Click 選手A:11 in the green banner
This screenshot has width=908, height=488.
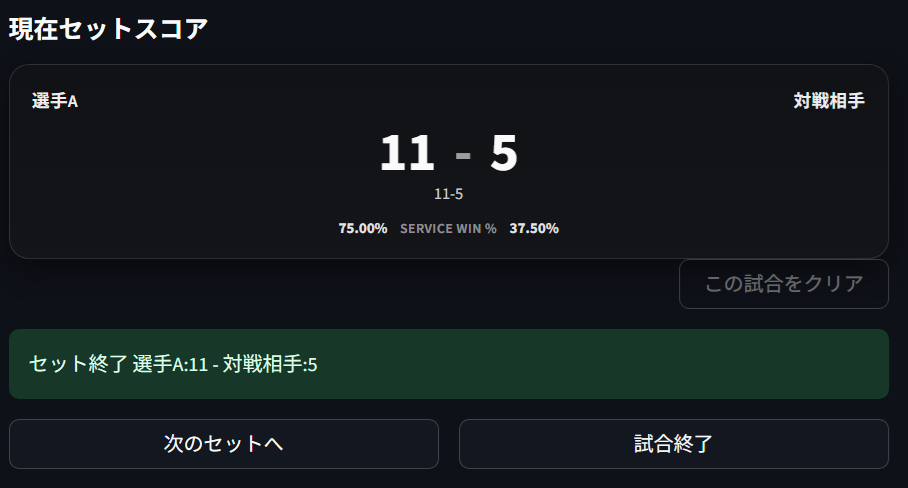pos(170,364)
